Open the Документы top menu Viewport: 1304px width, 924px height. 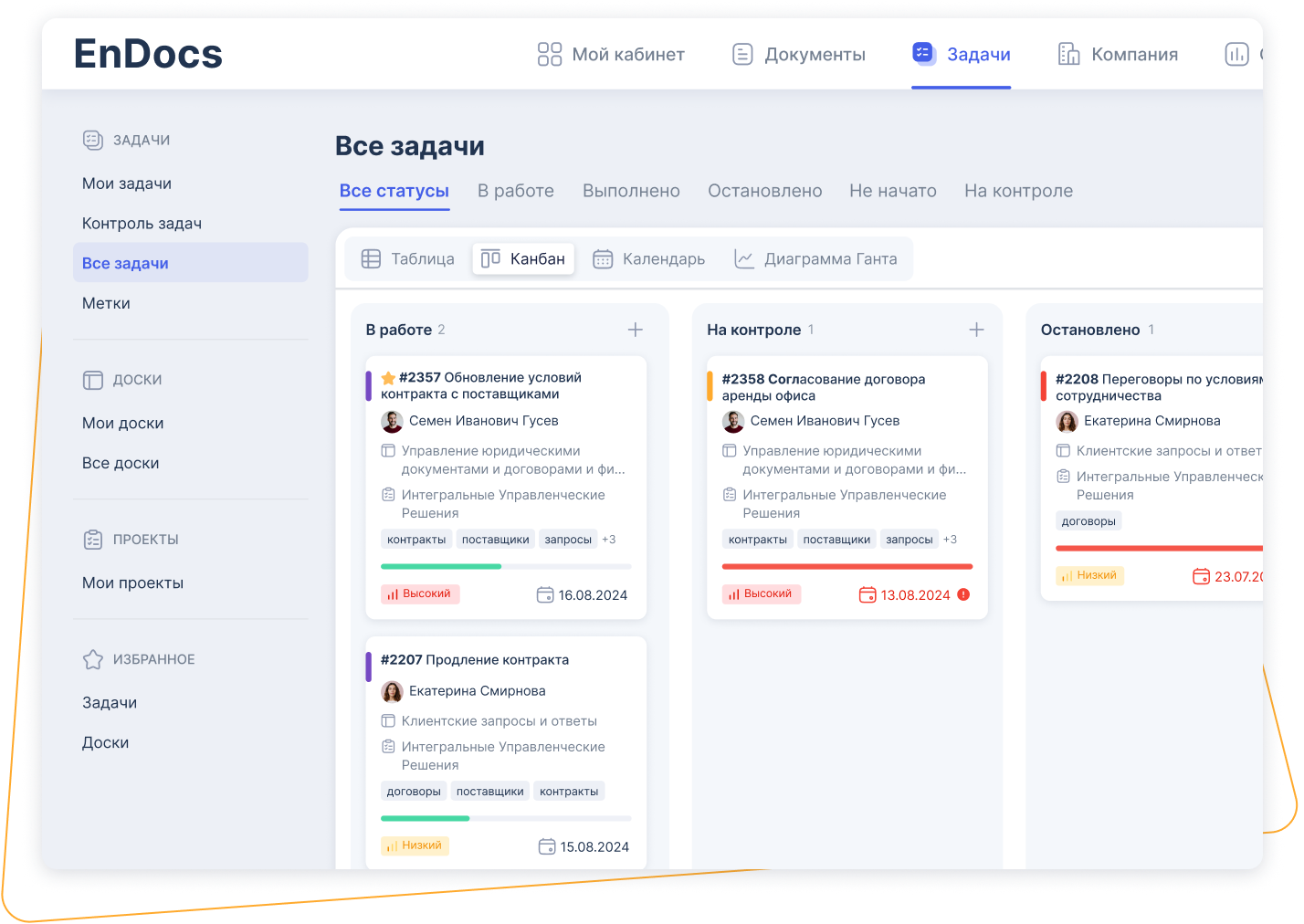pyautogui.click(x=799, y=55)
